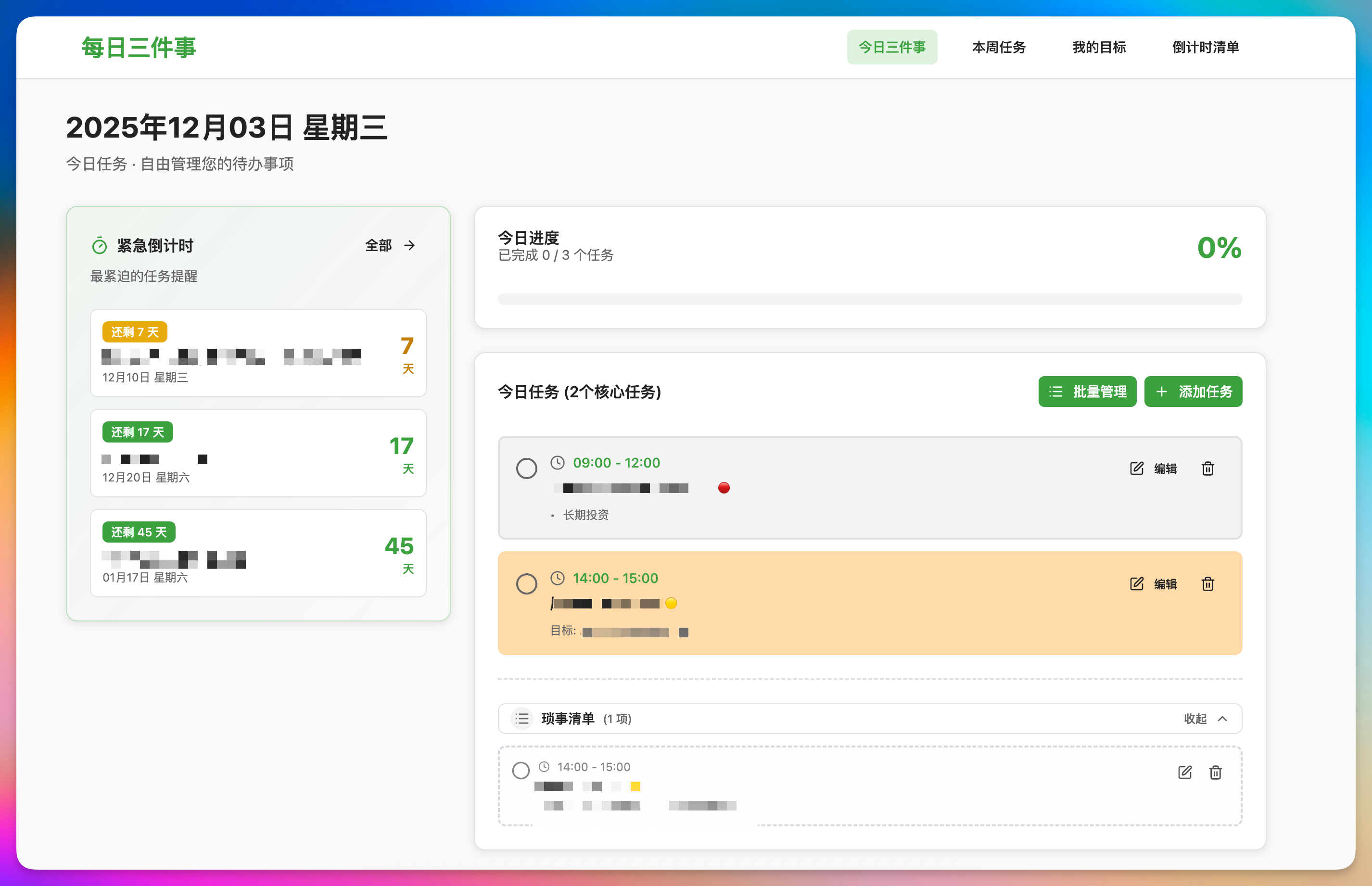Check off the orange 14:00 - 15:00 task
This screenshot has height=886, width=1372.
coord(526,584)
